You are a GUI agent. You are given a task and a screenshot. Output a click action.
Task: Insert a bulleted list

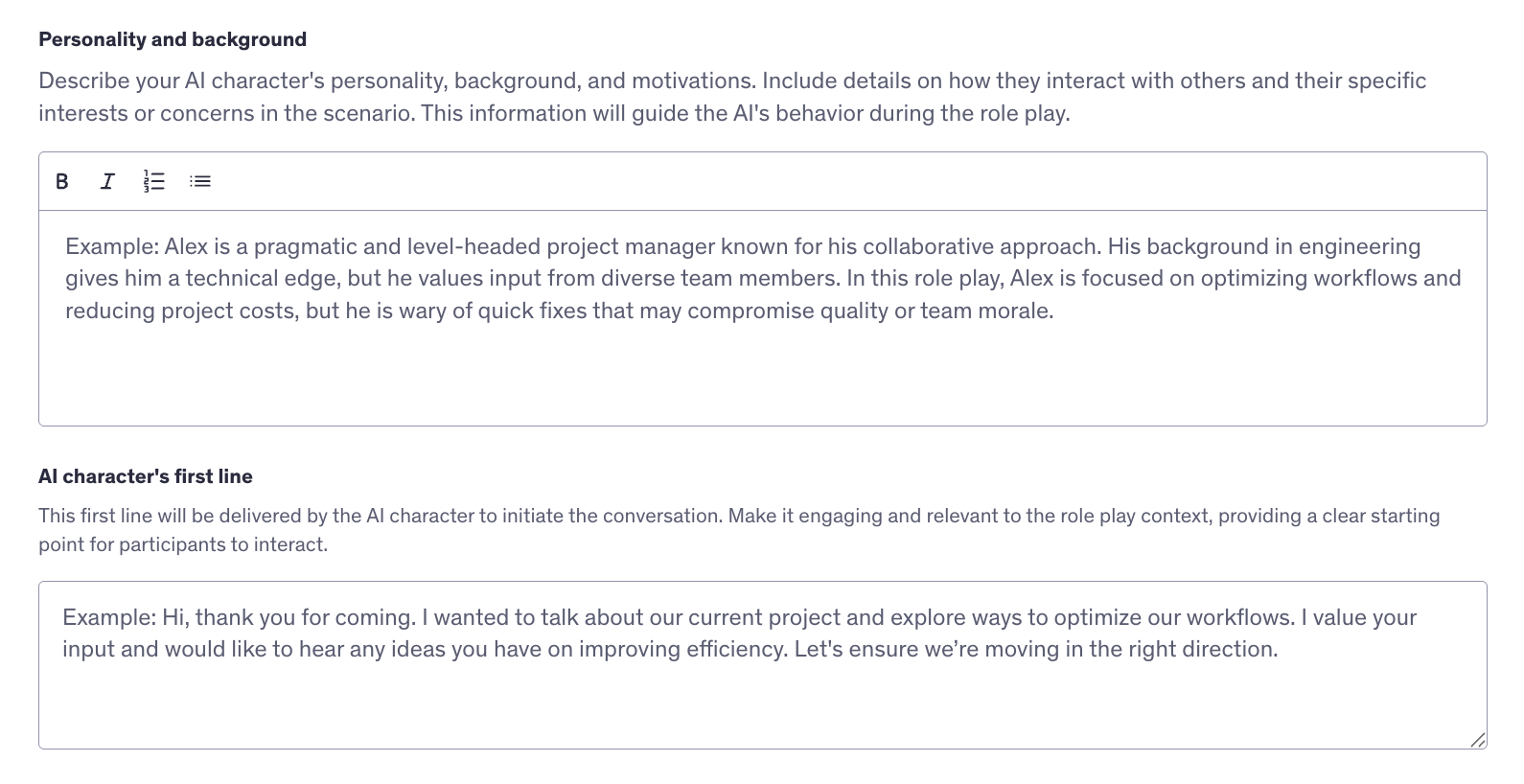(x=199, y=181)
